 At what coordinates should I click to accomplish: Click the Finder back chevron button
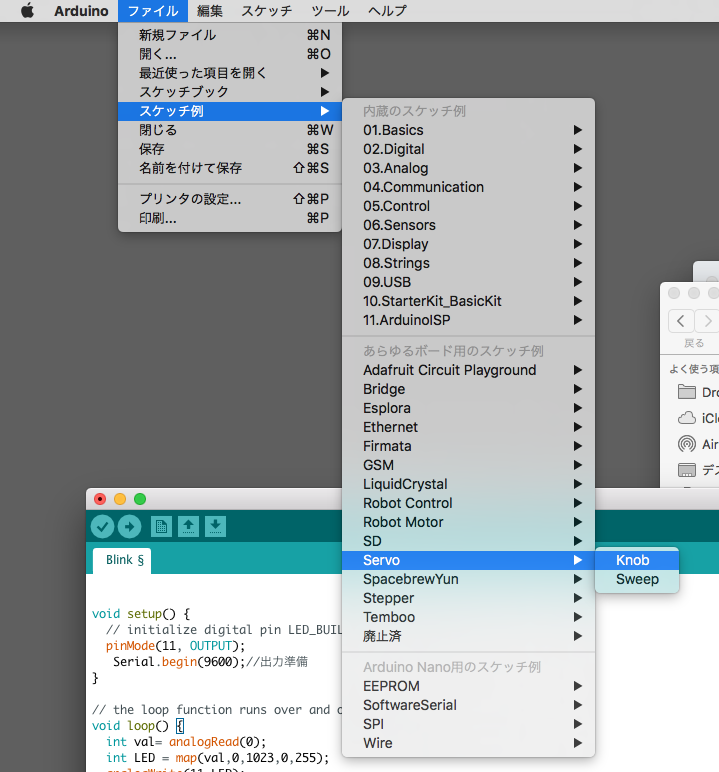tap(681, 322)
